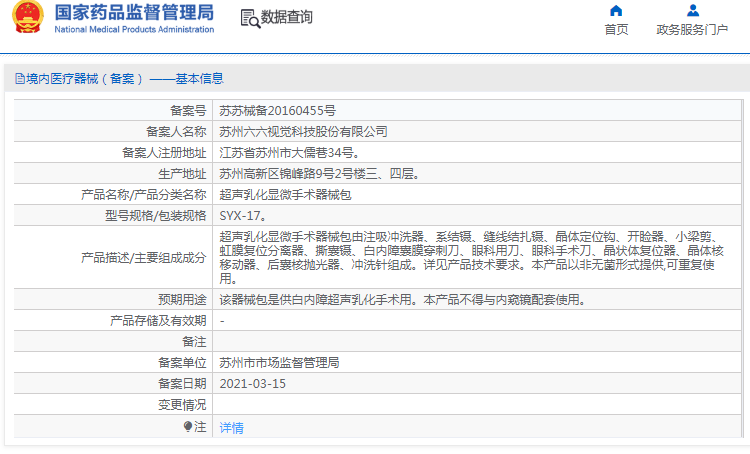
Task: Click the product description paragraph cell
Action: pyautogui.click(x=477, y=257)
